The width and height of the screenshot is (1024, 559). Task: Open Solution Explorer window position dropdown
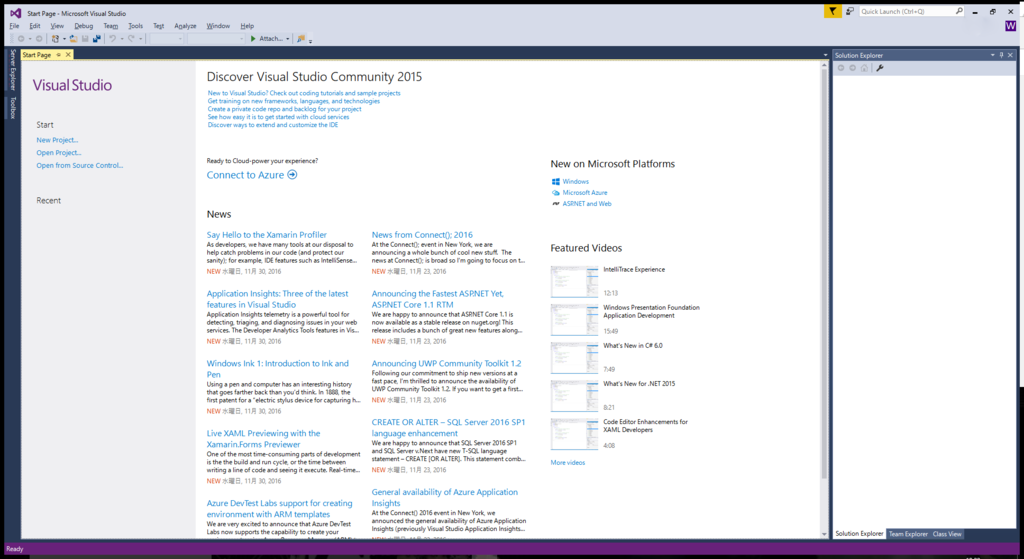(x=992, y=56)
